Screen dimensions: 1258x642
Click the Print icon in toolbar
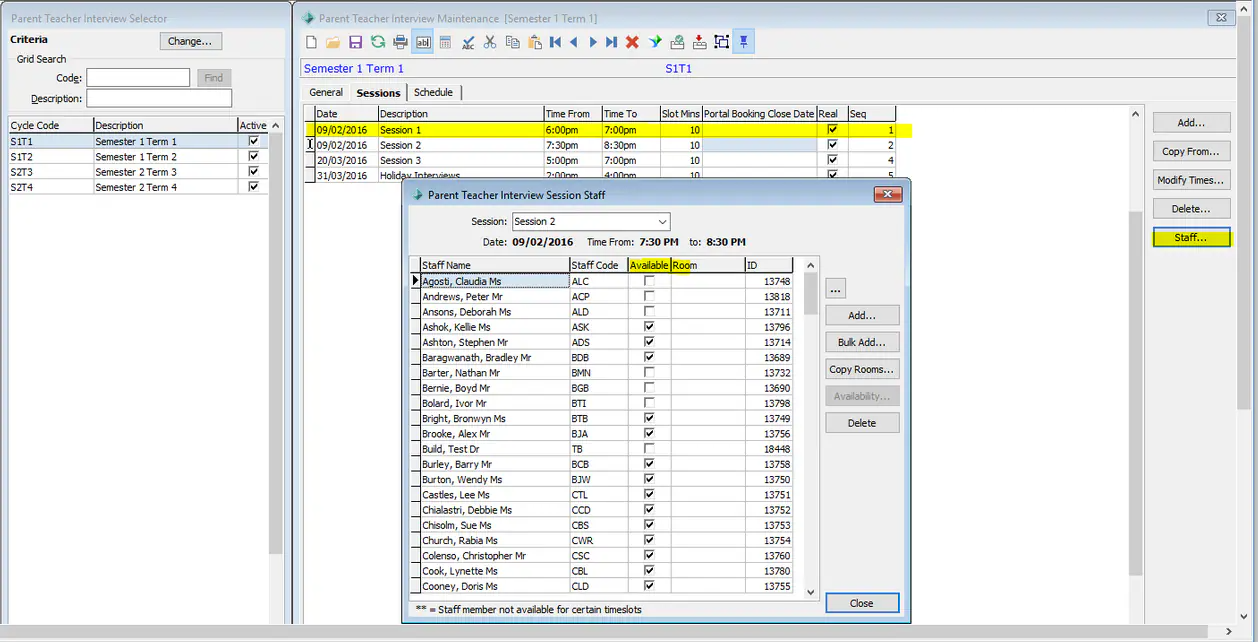coord(400,42)
